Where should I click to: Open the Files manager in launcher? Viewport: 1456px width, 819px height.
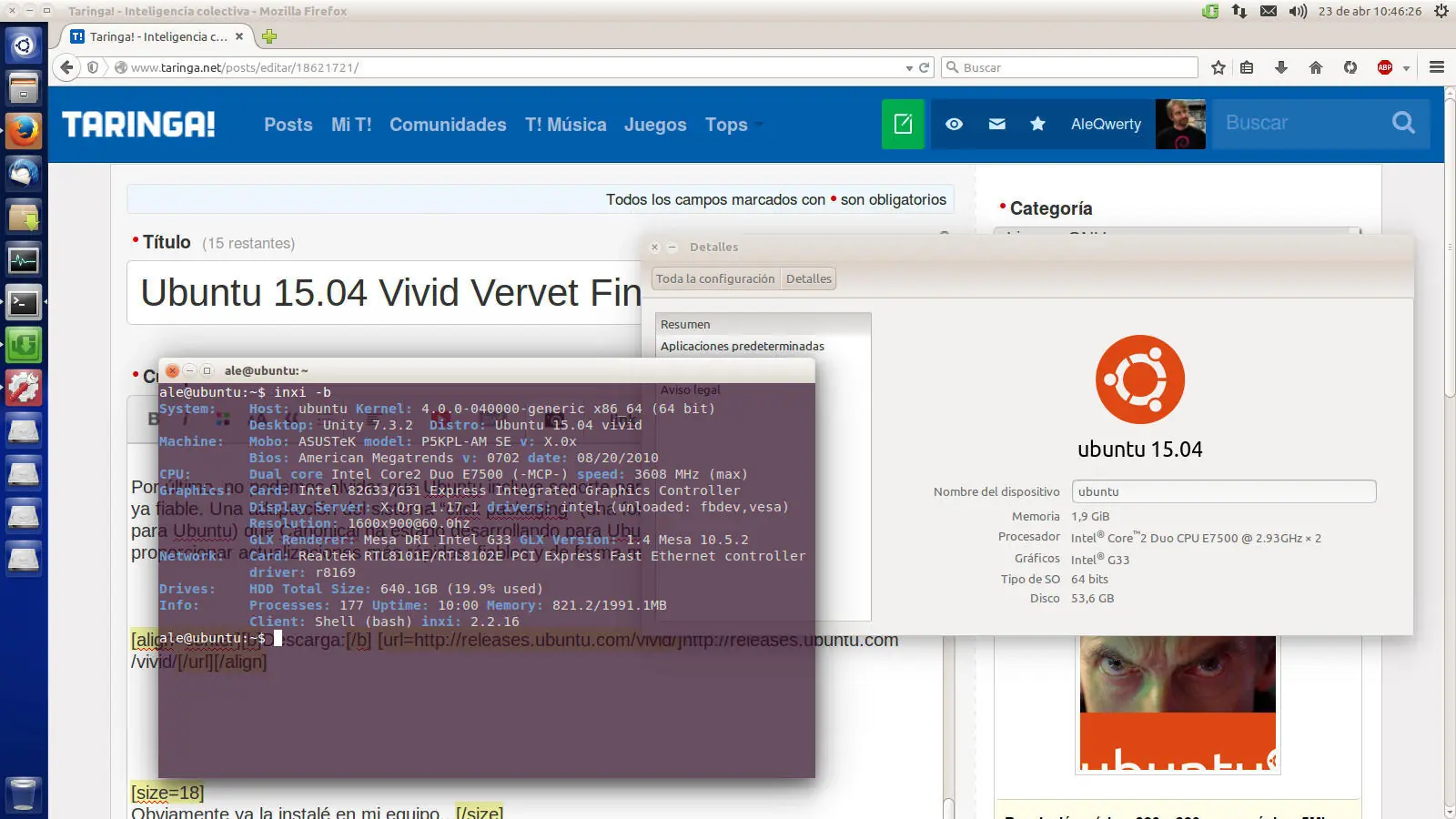[x=24, y=88]
